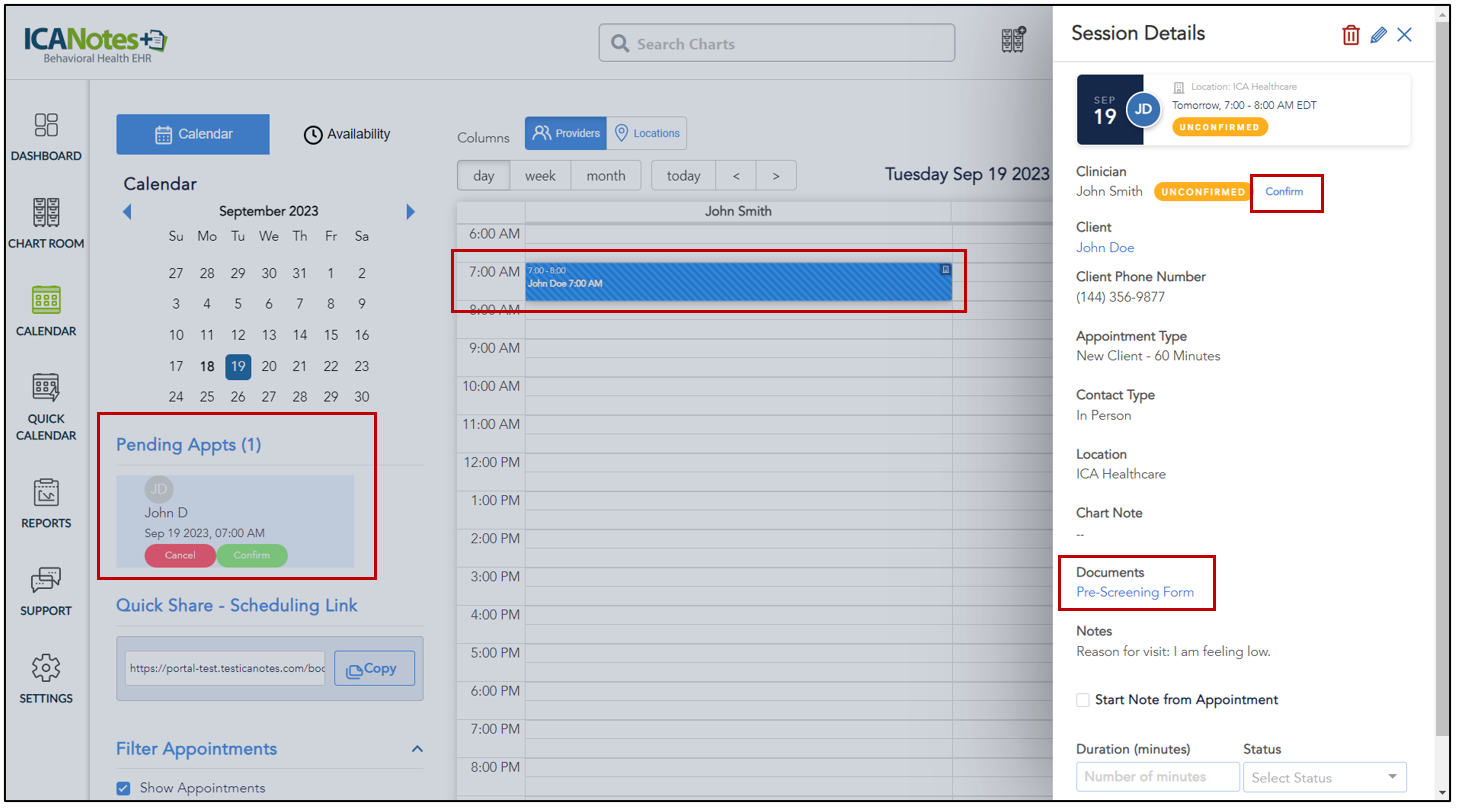Collapse the Filter Appointments section
Viewport: 1459px width, 808px height.
click(x=417, y=749)
